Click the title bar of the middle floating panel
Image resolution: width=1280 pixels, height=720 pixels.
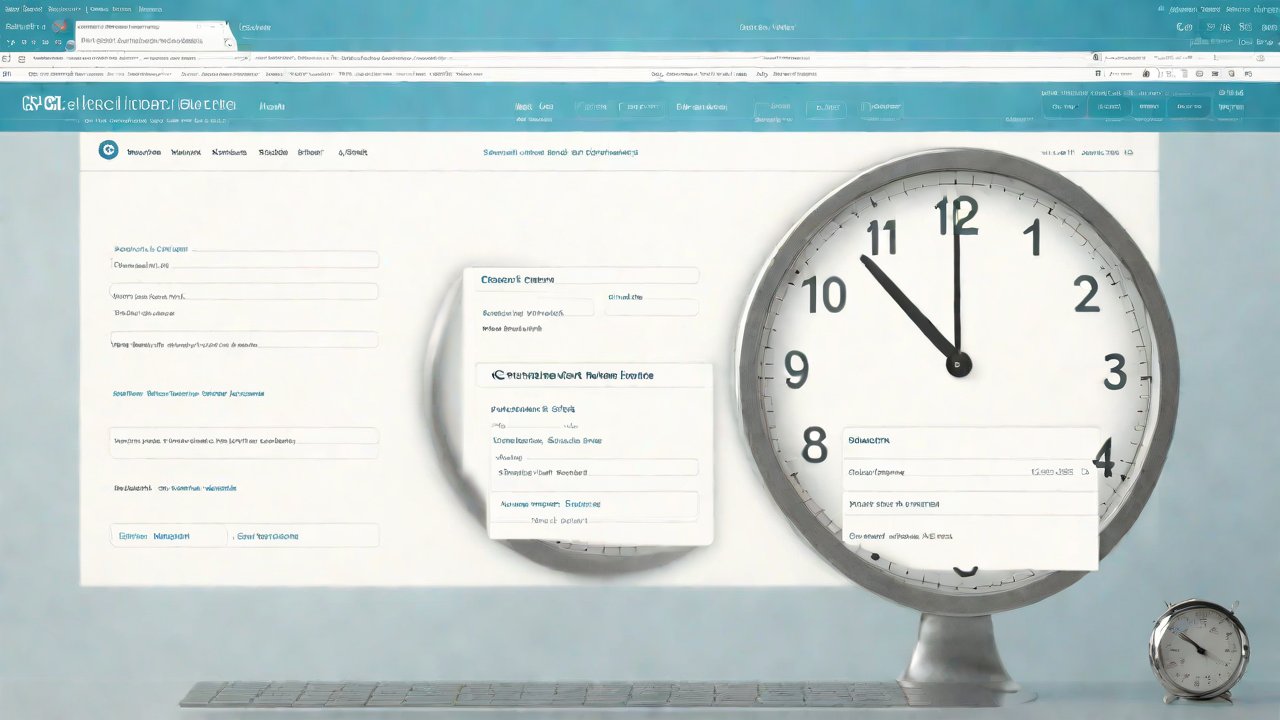(594, 376)
